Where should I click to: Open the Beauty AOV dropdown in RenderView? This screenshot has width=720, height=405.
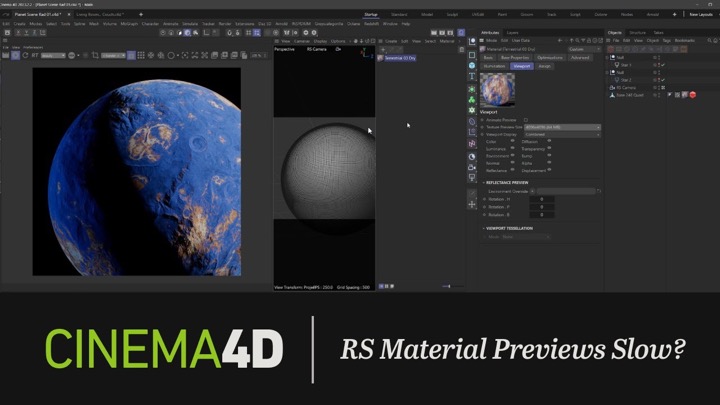click(53, 55)
